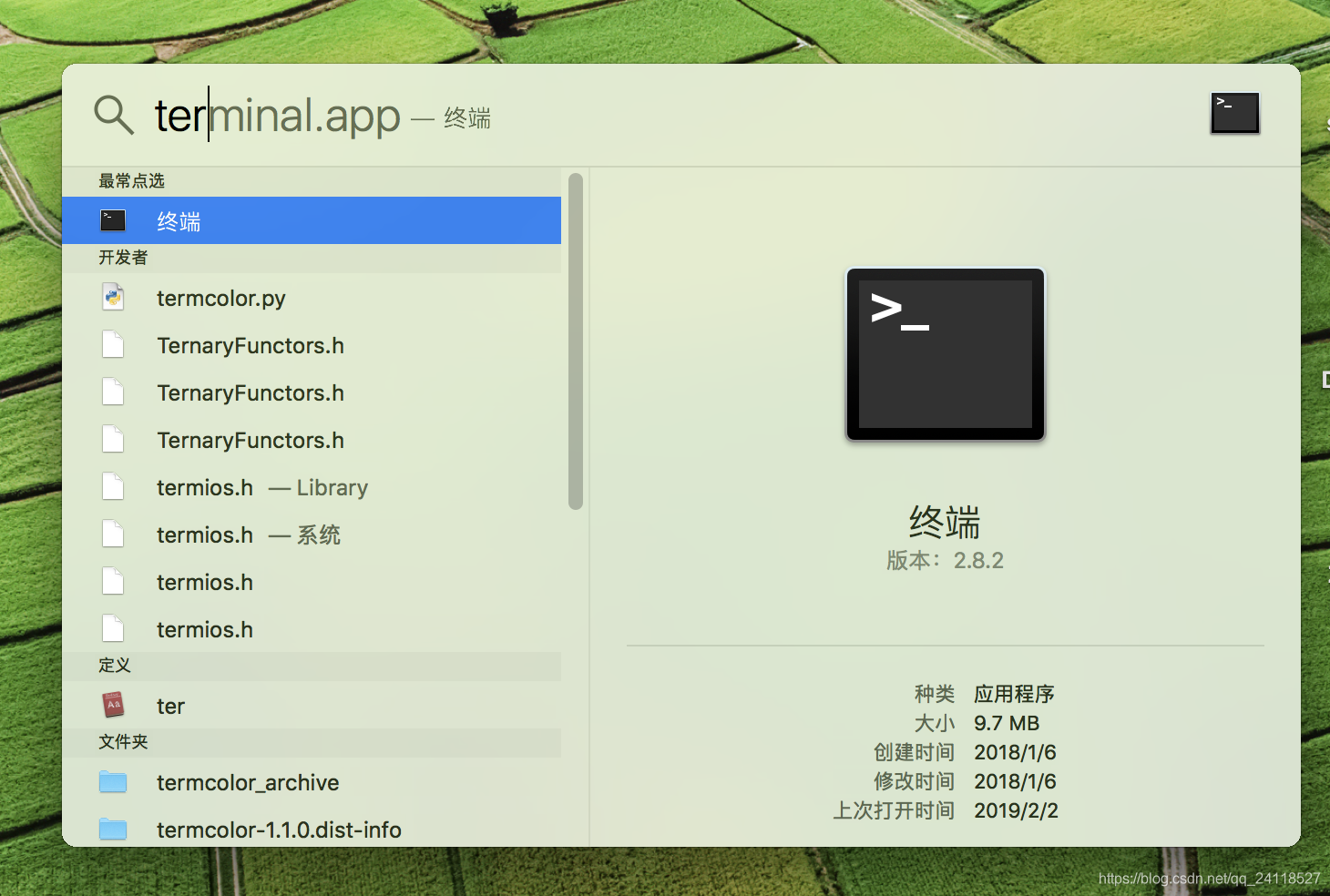
Task: Click folder icon of termcolor_archive
Action: [x=113, y=782]
